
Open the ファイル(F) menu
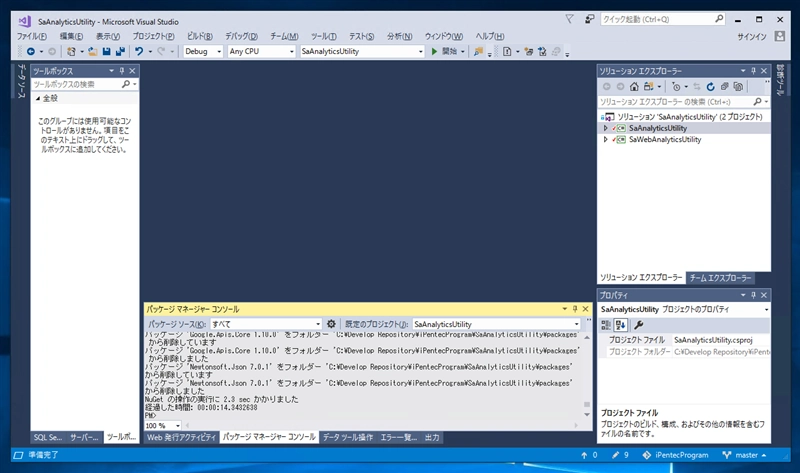(x=32, y=36)
